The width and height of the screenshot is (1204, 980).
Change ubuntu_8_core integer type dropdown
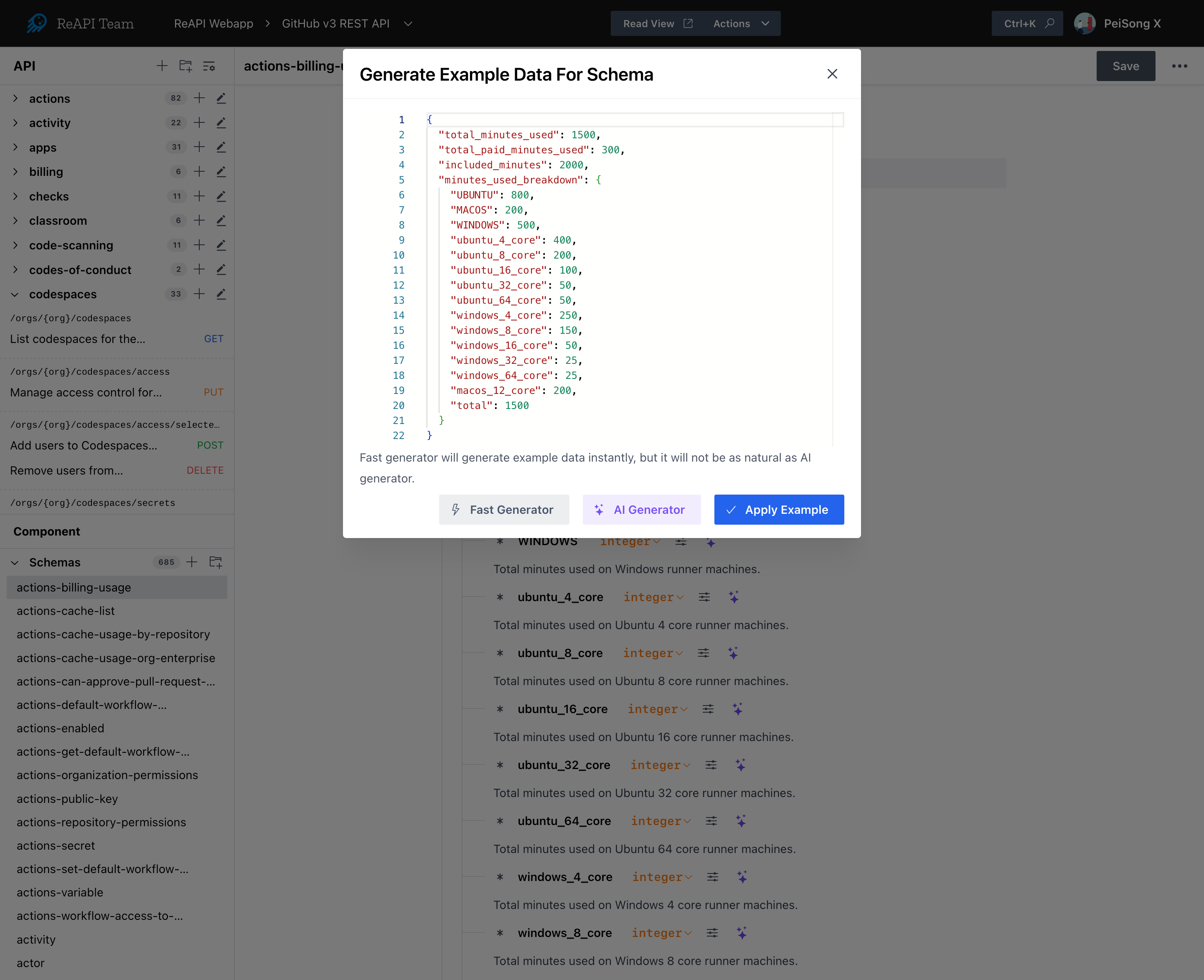pos(653,653)
